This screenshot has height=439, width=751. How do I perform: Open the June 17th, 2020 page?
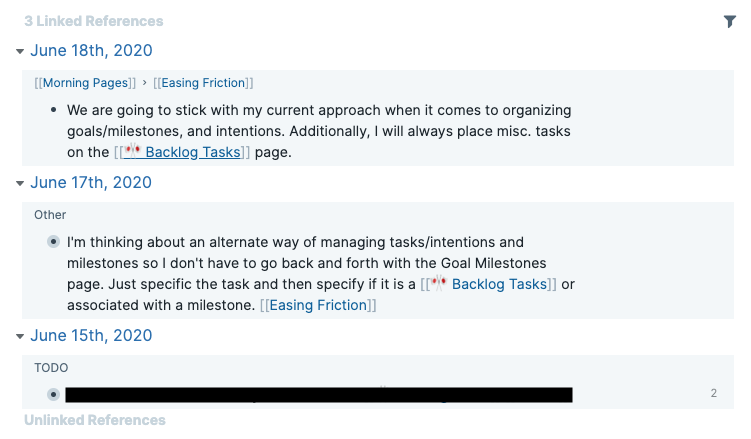tap(91, 182)
